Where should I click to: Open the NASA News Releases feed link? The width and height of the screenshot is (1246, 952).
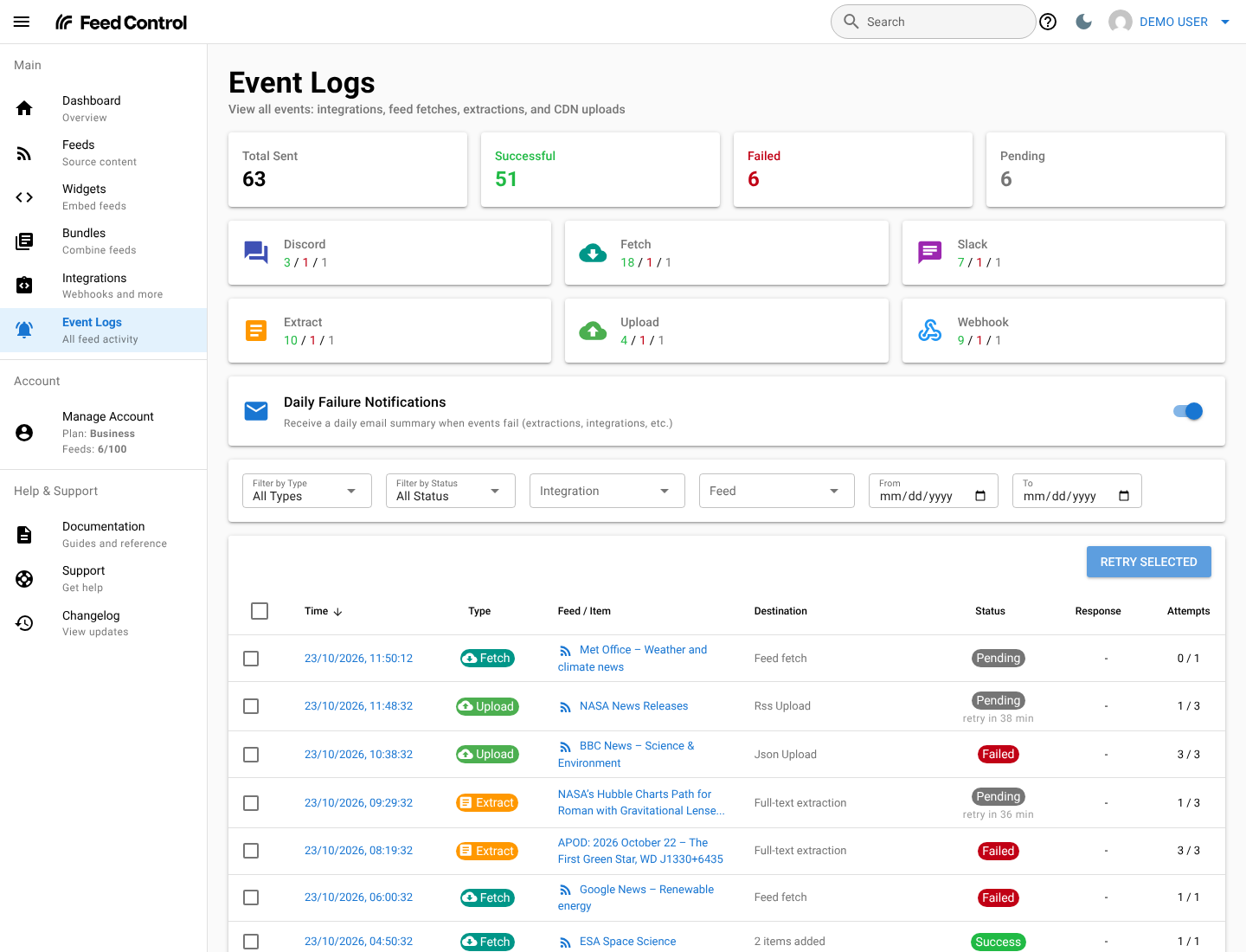point(633,706)
